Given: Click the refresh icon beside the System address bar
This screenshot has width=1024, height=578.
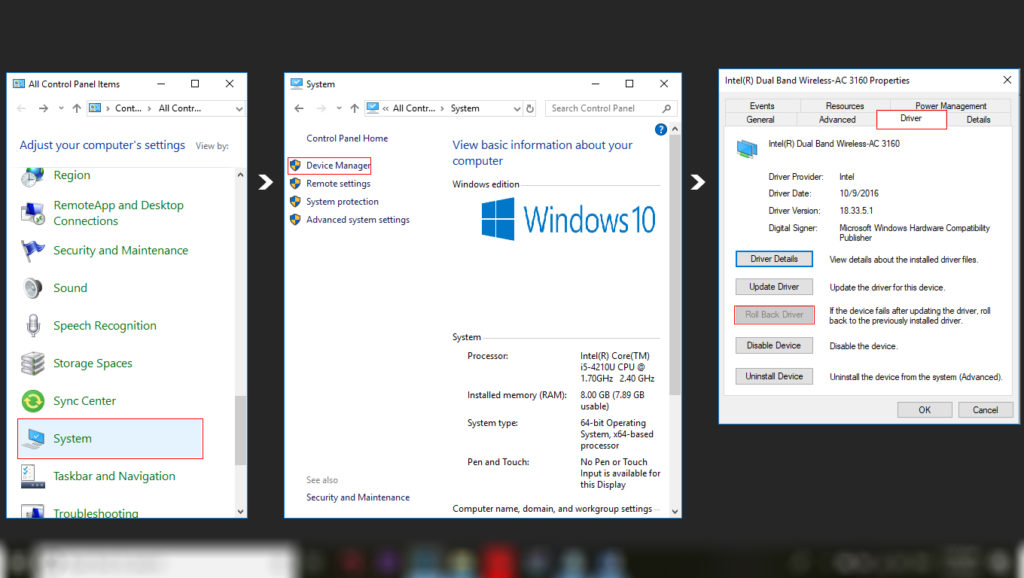Looking at the screenshot, I should coord(530,108).
